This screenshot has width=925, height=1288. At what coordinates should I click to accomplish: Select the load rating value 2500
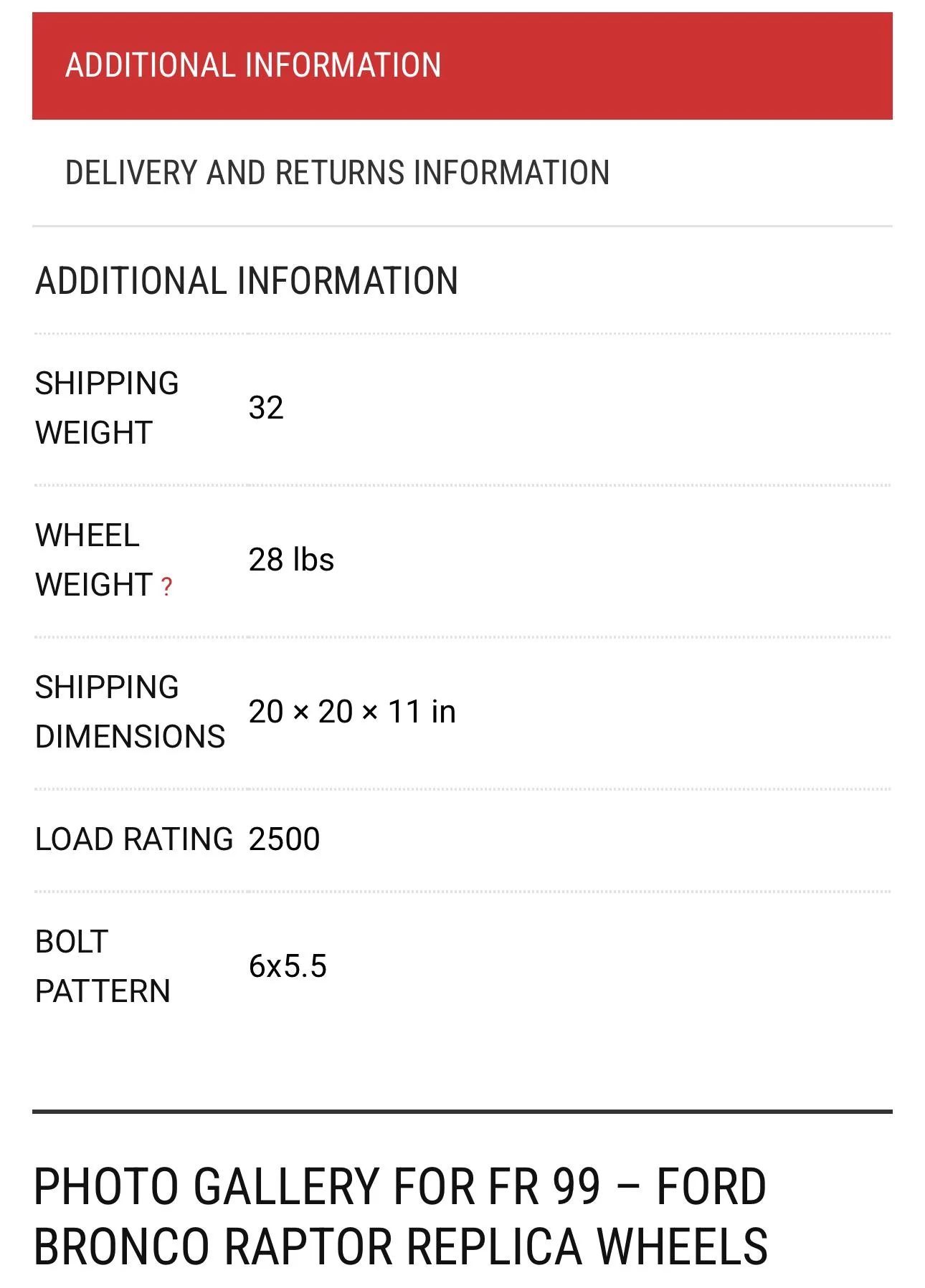tap(284, 839)
